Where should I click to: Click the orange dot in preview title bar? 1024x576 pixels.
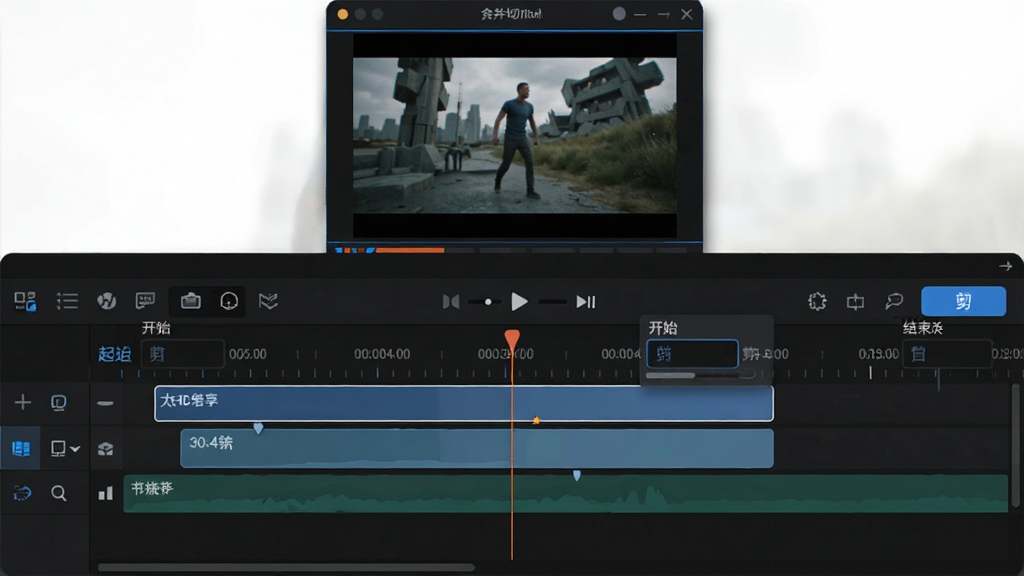click(x=343, y=14)
